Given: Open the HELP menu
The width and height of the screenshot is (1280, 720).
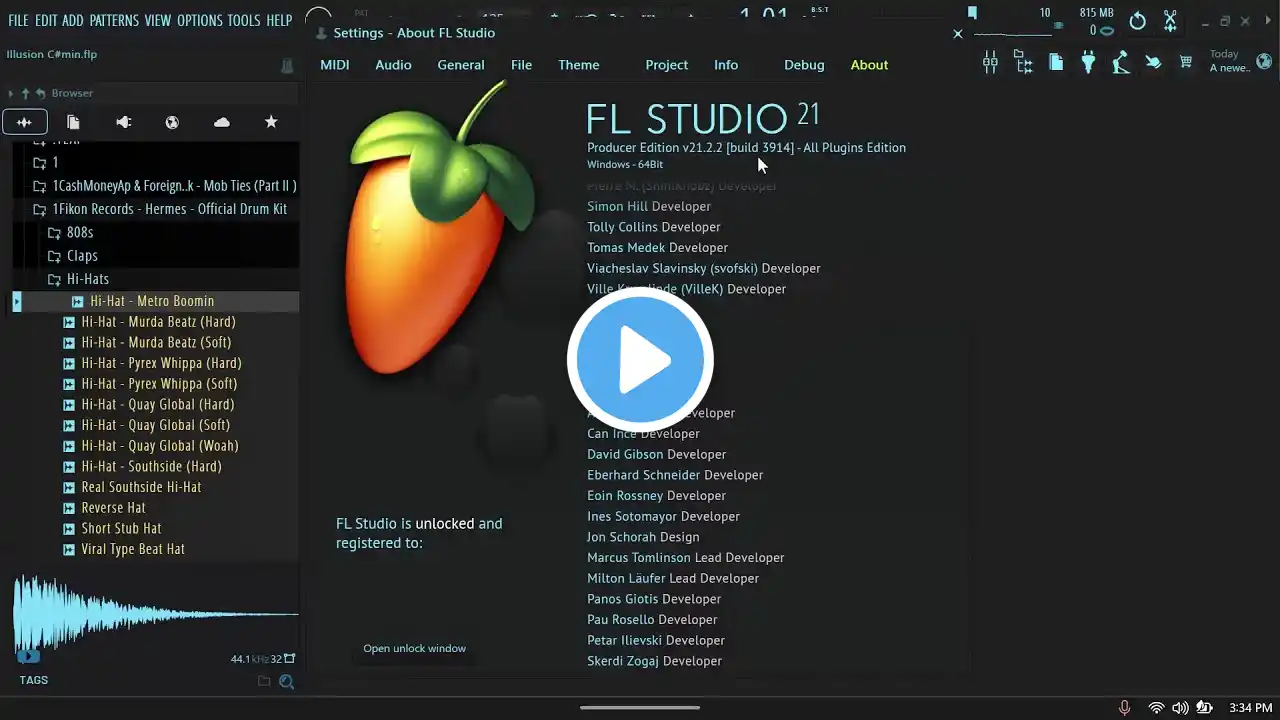Looking at the screenshot, I should coord(279,20).
